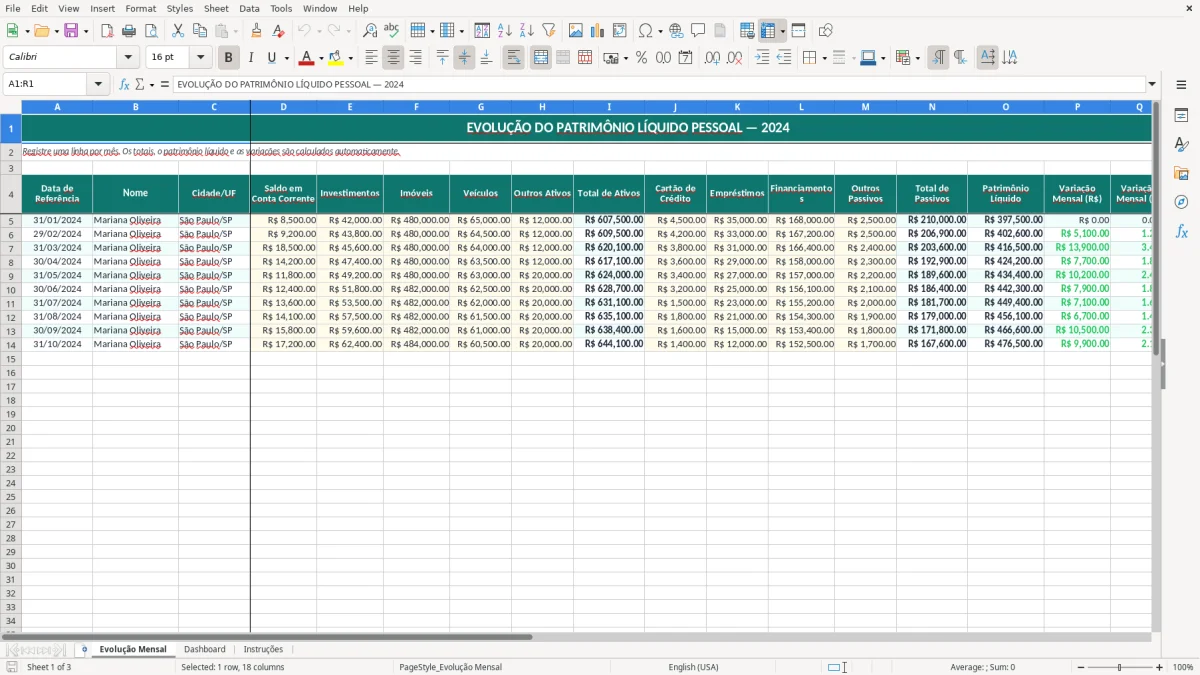The image size is (1200, 675).
Task: Toggle Bold formatting
Action: click(229, 58)
